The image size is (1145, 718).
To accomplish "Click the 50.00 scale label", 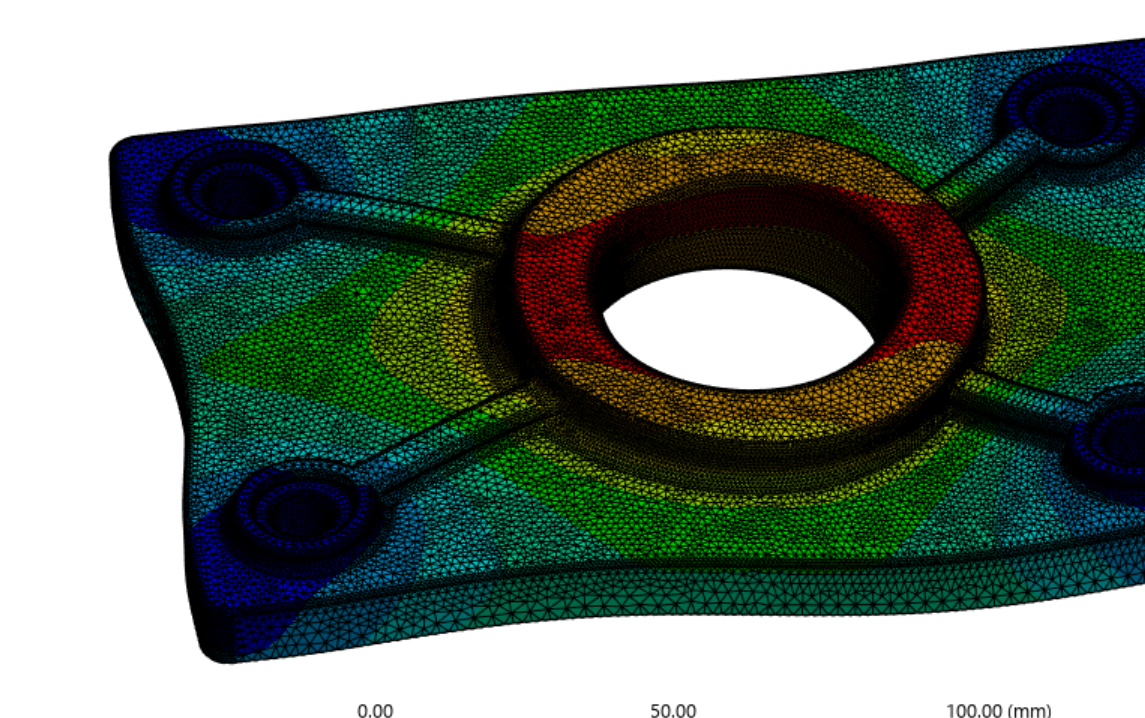I will (673, 710).
